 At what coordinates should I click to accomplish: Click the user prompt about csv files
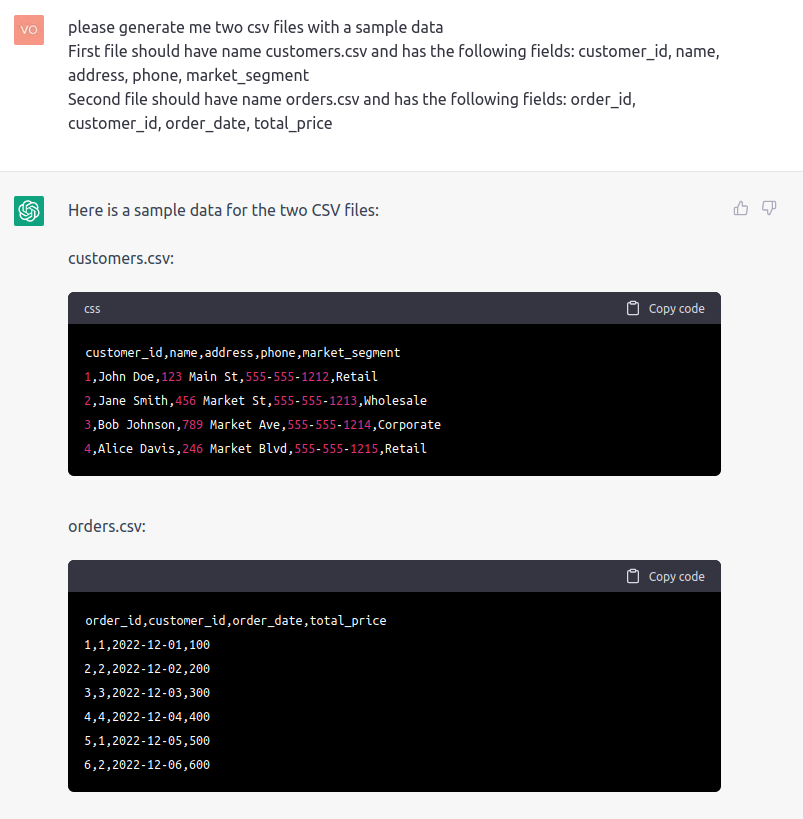393,76
